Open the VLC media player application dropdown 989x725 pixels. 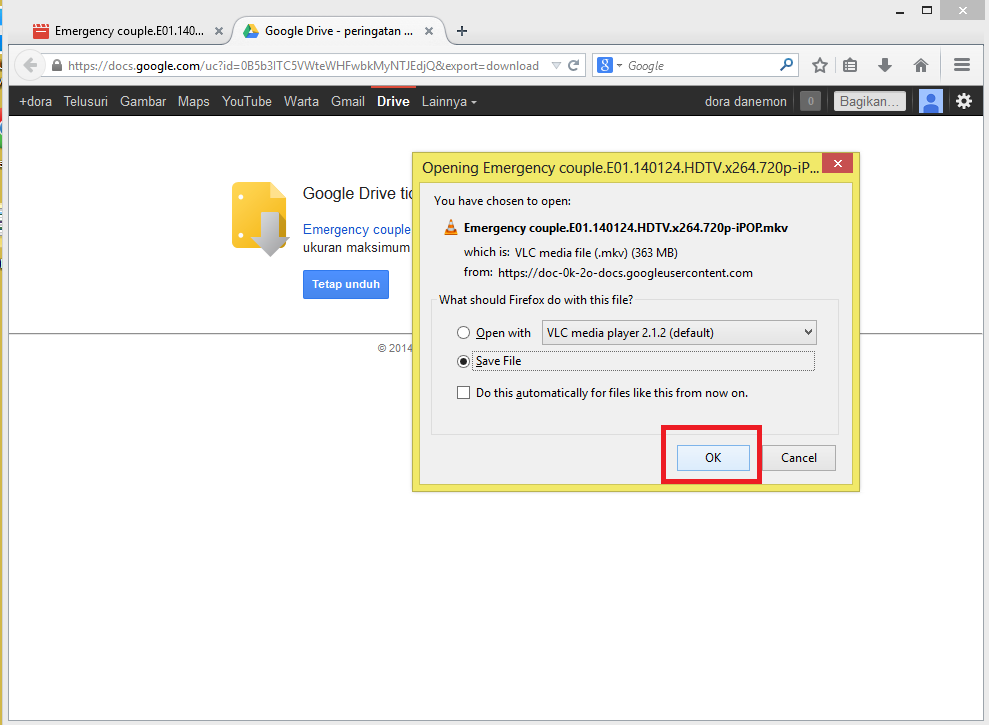(x=679, y=333)
